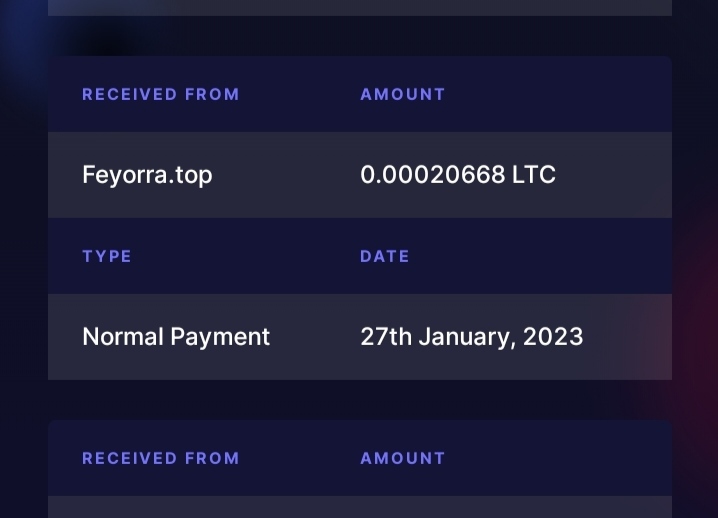Image resolution: width=718 pixels, height=518 pixels.
Task: Click the TYPE column header
Action: (107, 257)
